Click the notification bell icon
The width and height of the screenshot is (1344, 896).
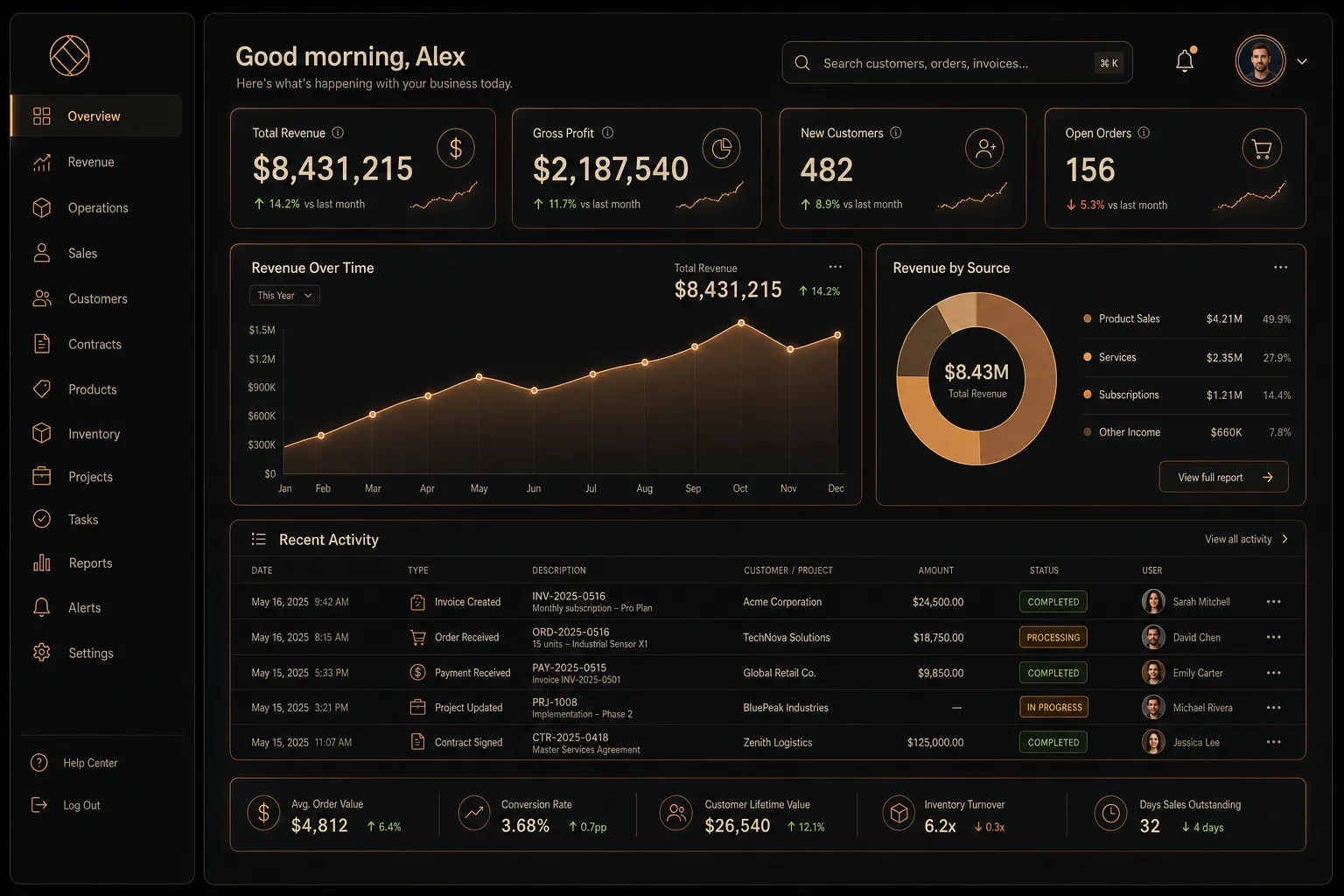click(1185, 60)
